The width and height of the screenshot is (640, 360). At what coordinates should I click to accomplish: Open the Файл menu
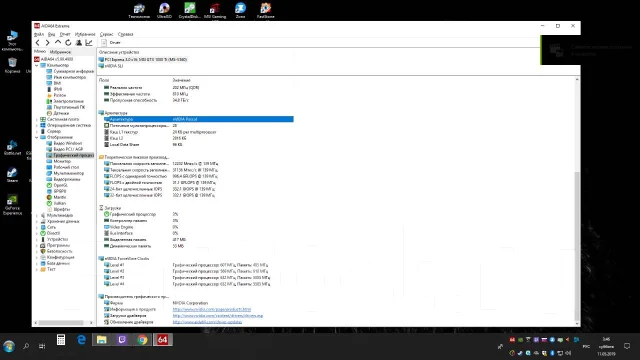(x=39, y=34)
